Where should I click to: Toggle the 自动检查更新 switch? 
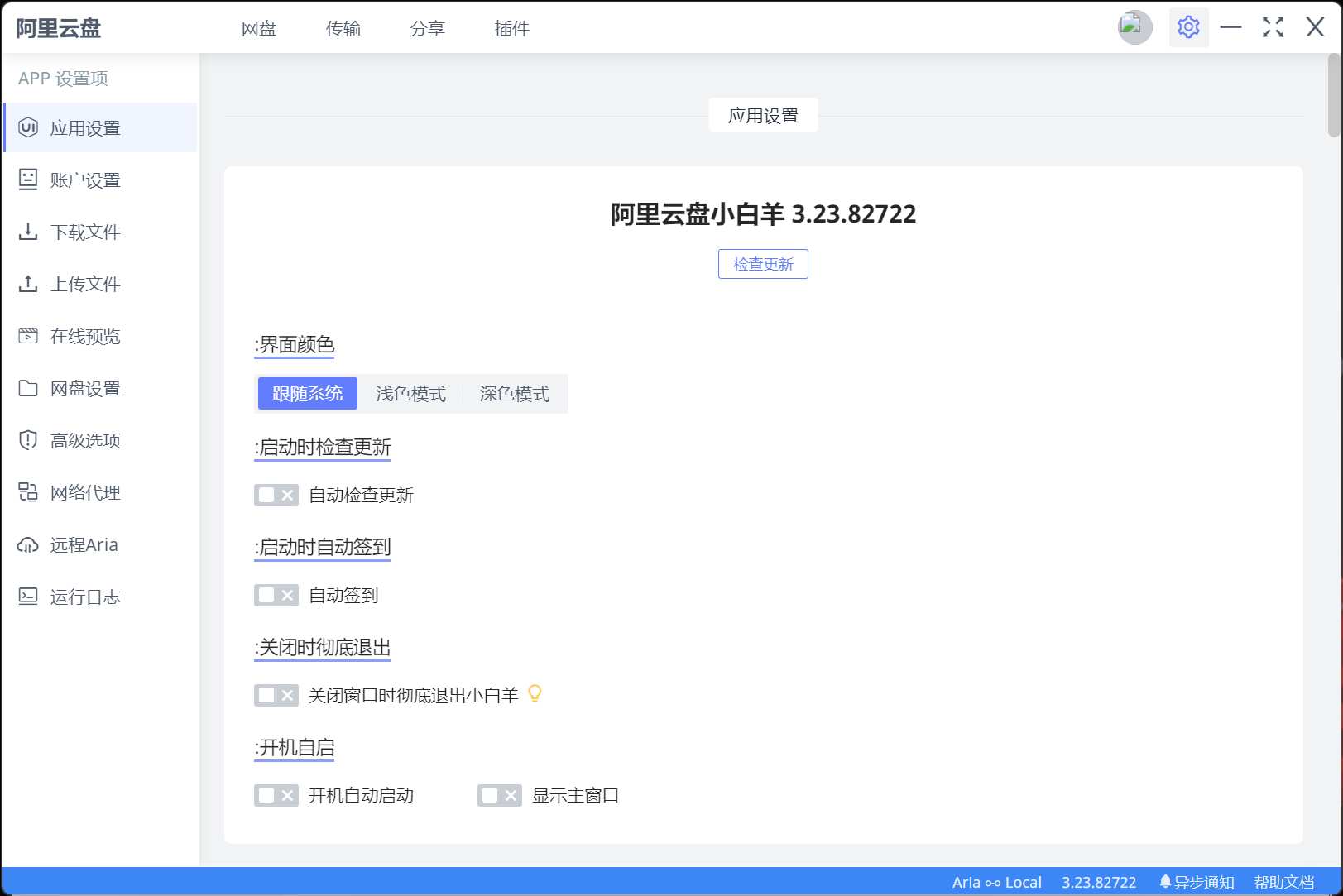pos(276,495)
